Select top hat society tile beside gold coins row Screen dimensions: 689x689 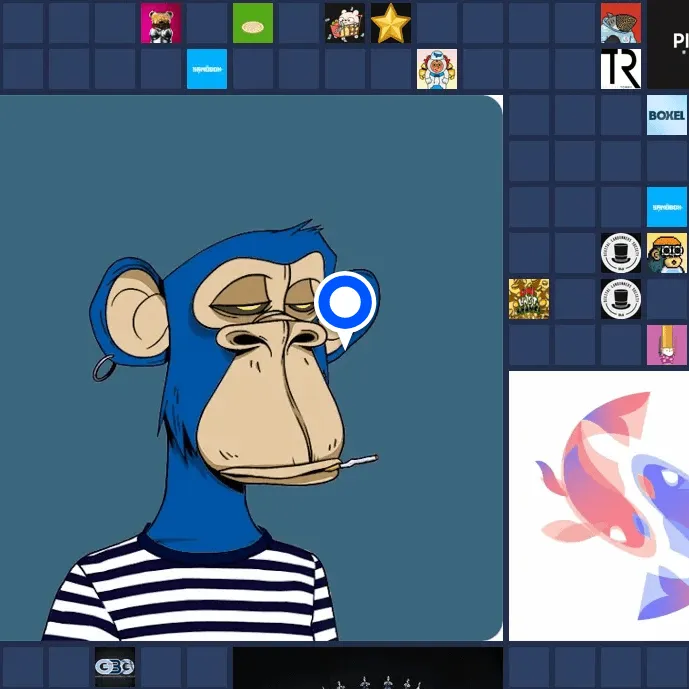click(x=621, y=299)
